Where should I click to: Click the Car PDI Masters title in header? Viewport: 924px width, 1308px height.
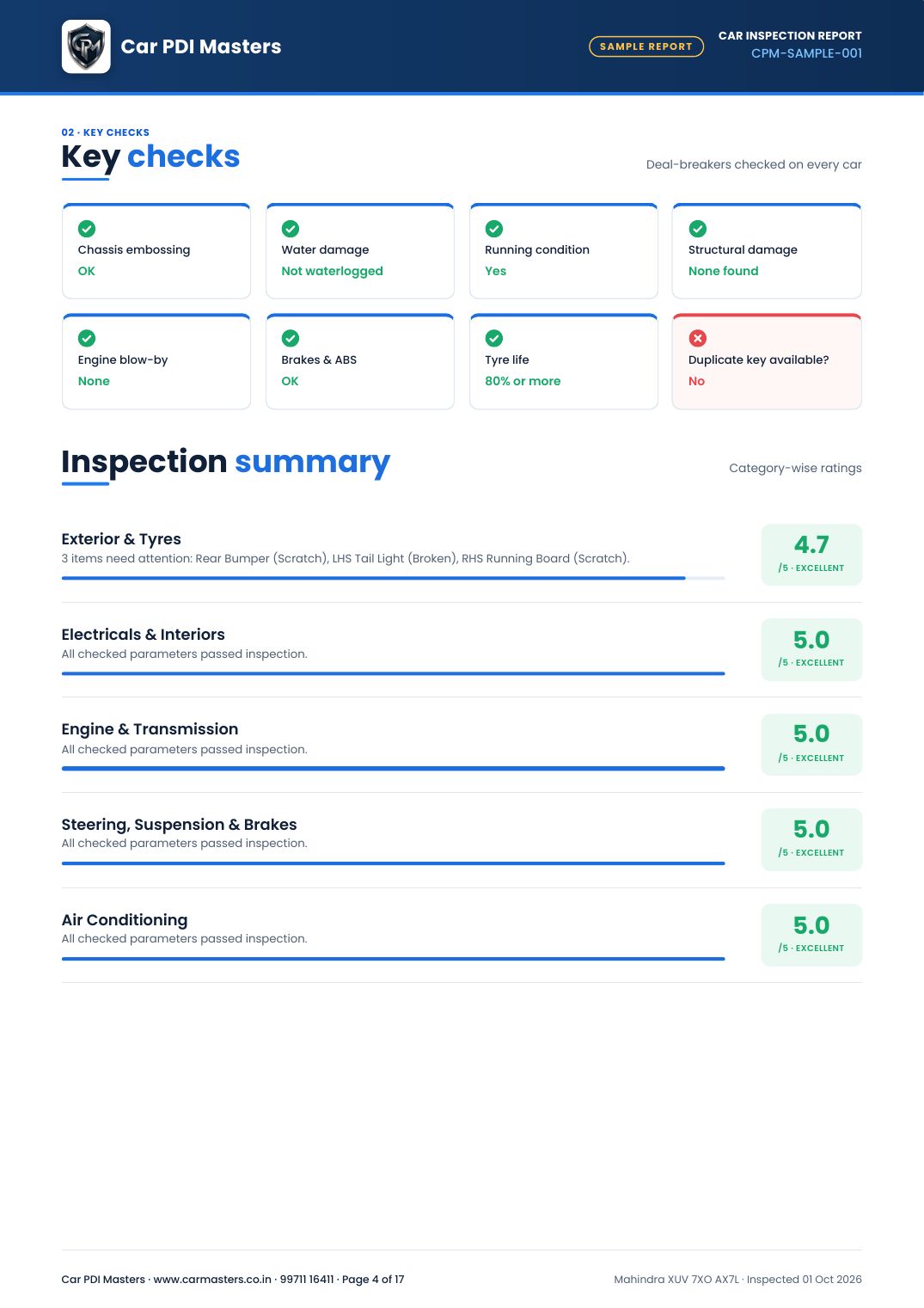pyautogui.click(x=201, y=46)
